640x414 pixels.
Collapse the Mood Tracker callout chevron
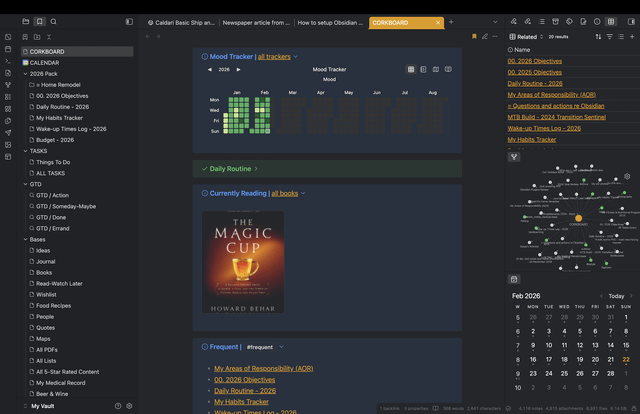coord(296,57)
